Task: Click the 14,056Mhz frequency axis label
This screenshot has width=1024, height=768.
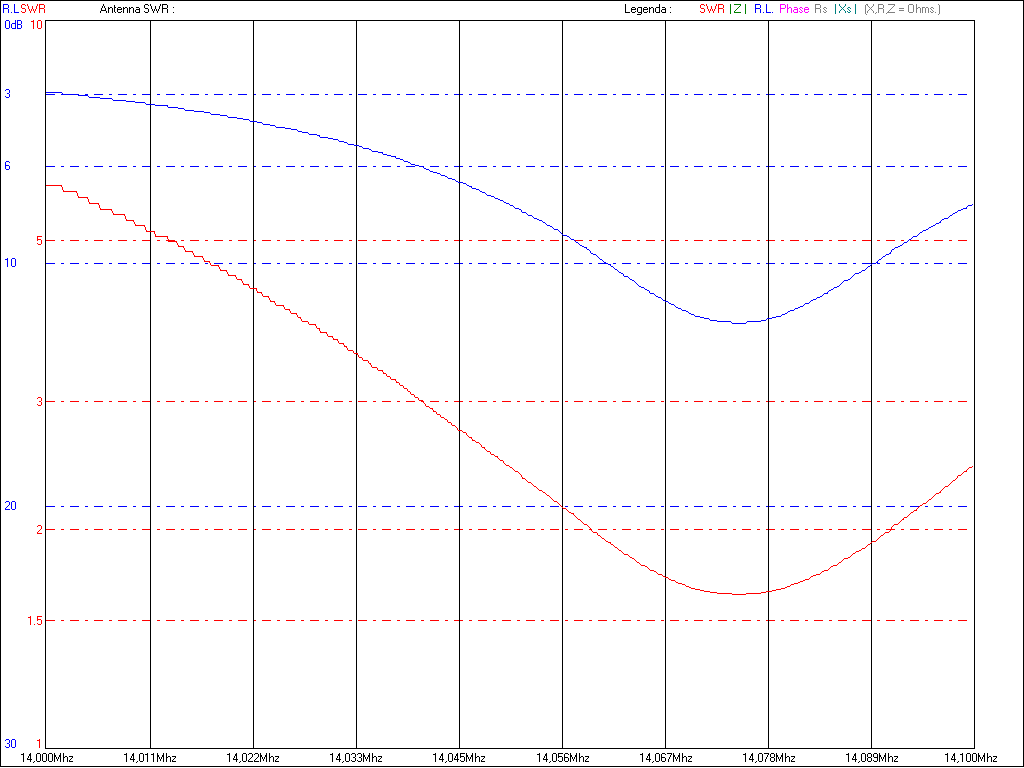Action: (562, 758)
